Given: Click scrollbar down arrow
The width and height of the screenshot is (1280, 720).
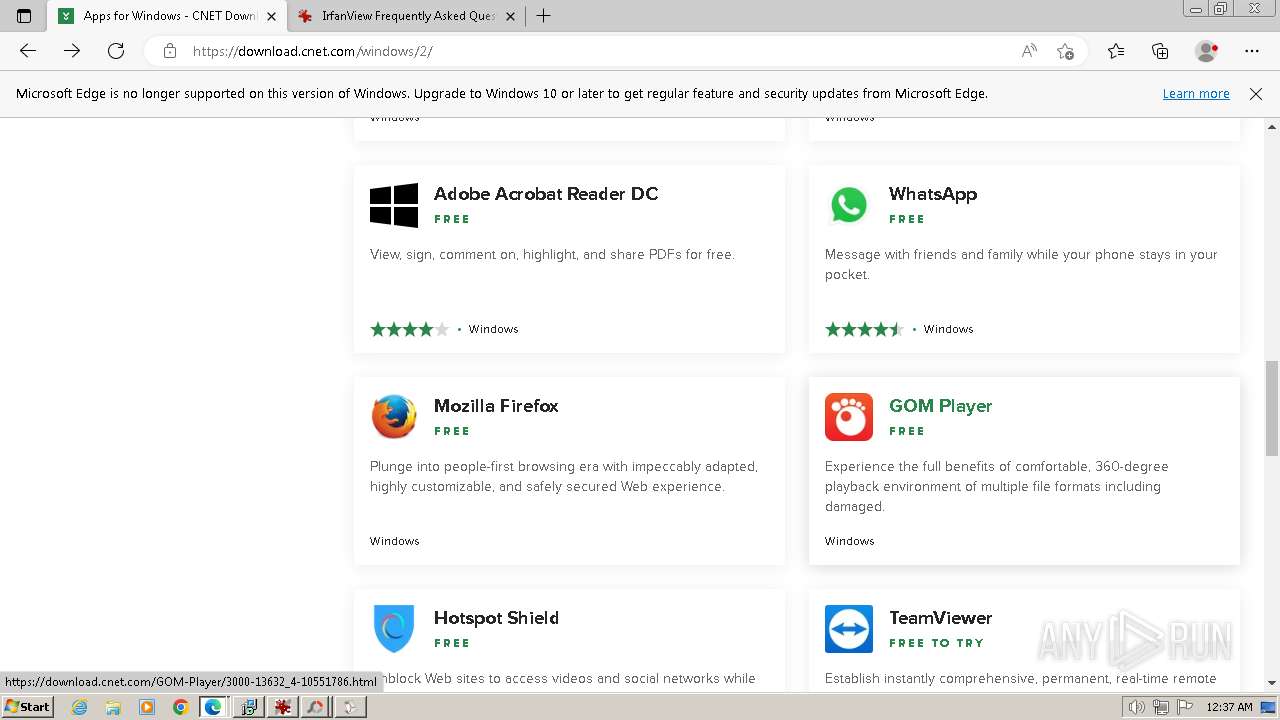Looking at the screenshot, I should point(1272,683).
